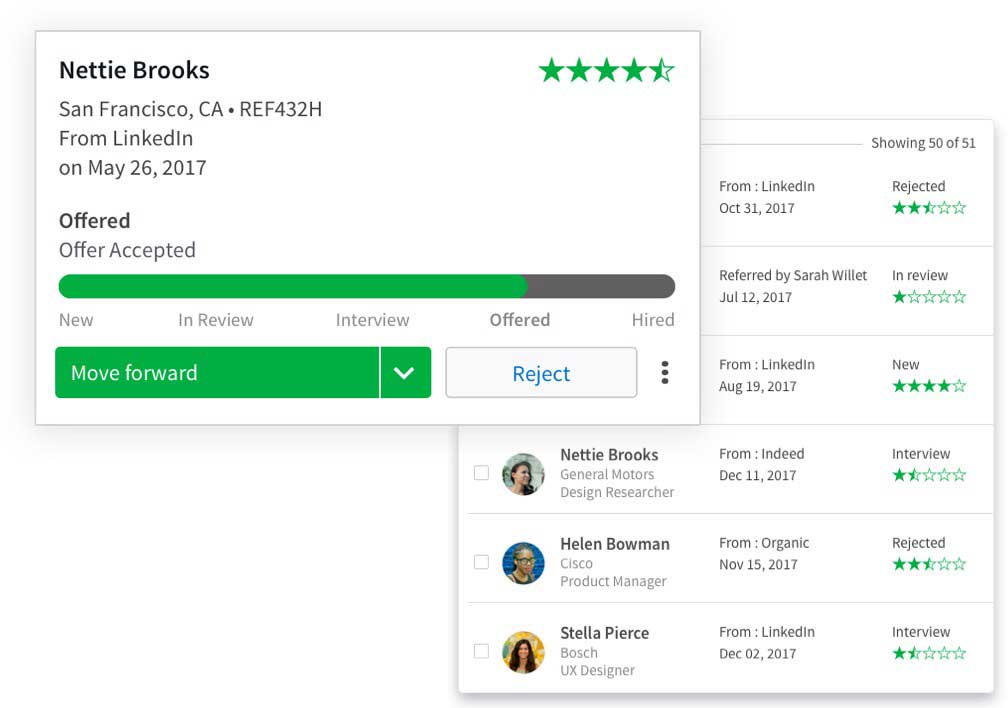Click Helen Bowman's star rating
The image size is (1008, 708).
point(928,565)
